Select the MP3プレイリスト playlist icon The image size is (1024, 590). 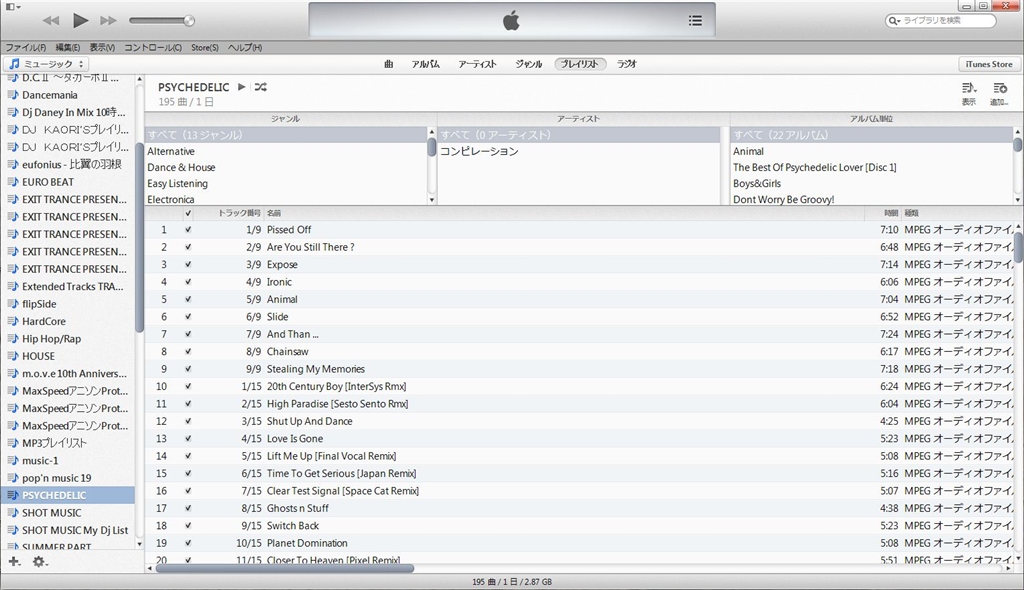tap(12, 443)
